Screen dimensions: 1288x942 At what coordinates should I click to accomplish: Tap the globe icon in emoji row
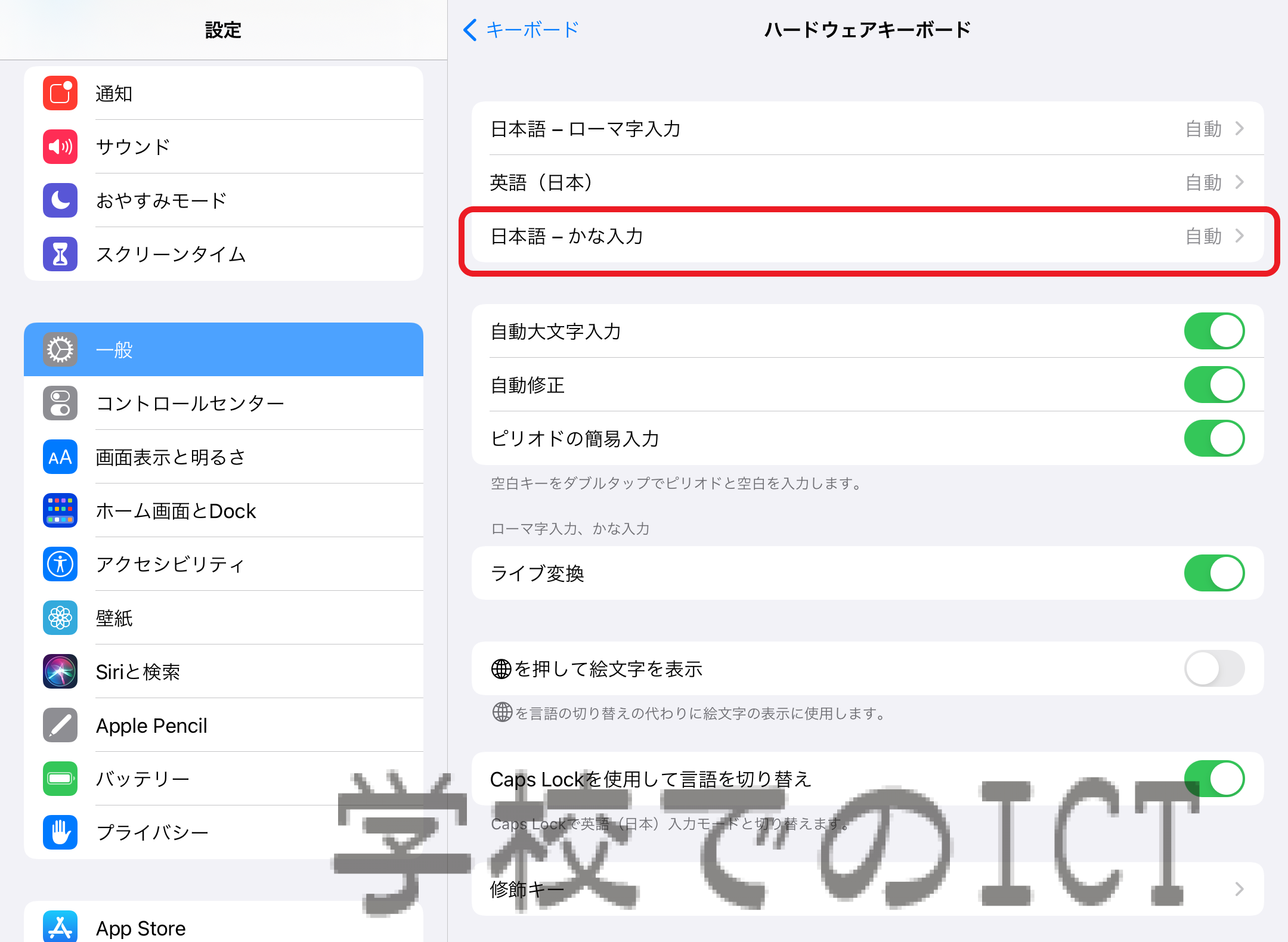pyautogui.click(x=501, y=669)
